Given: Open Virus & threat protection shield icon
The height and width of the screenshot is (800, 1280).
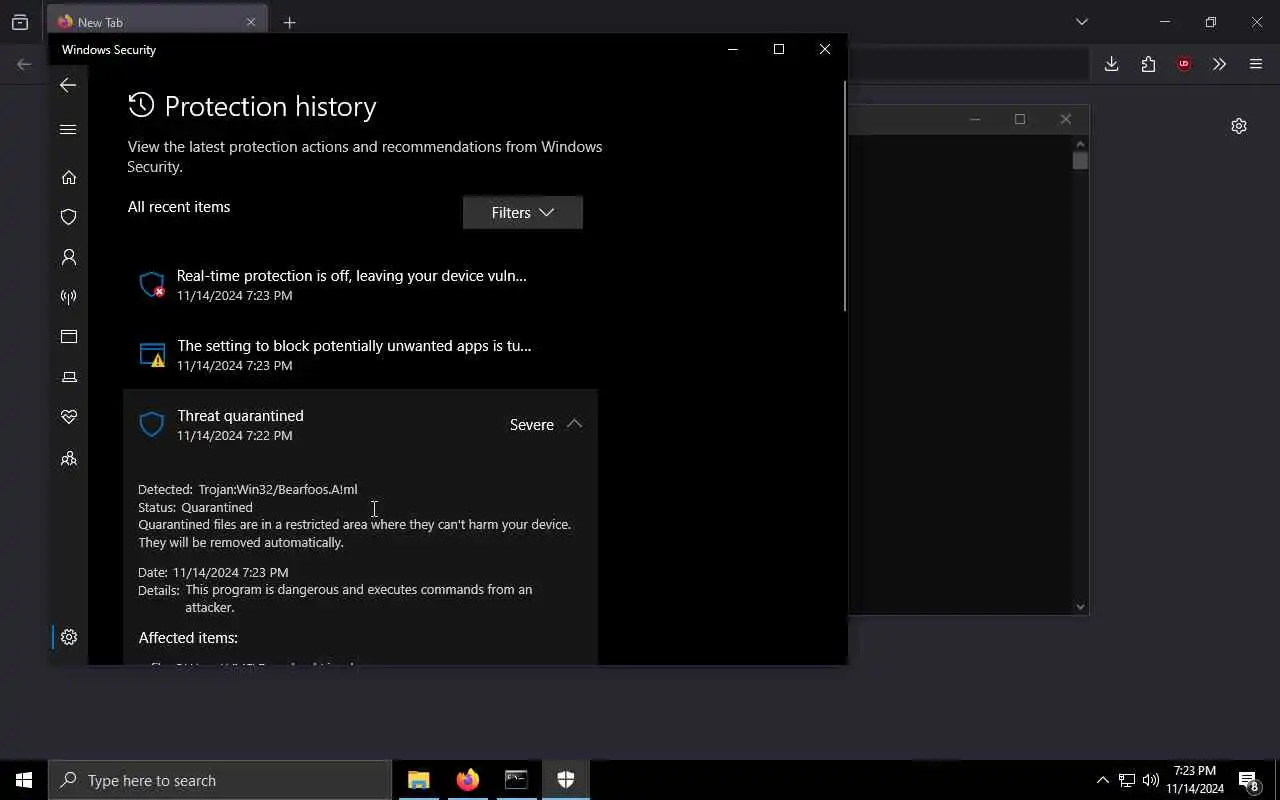Looking at the screenshot, I should pyautogui.click(x=69, y=217).
